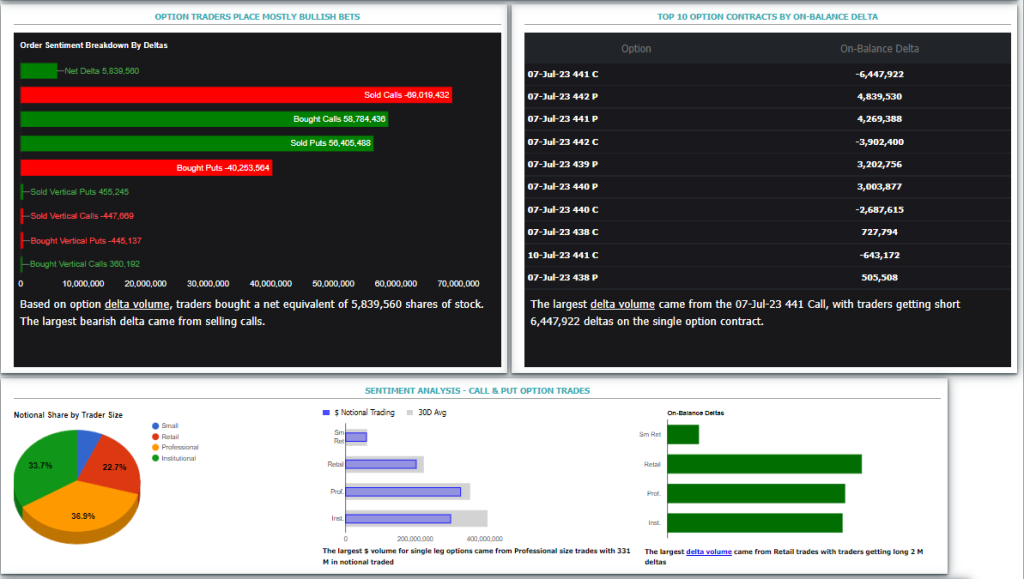Click the Net Delta 5,839,560 green bar

click(39, 70)
